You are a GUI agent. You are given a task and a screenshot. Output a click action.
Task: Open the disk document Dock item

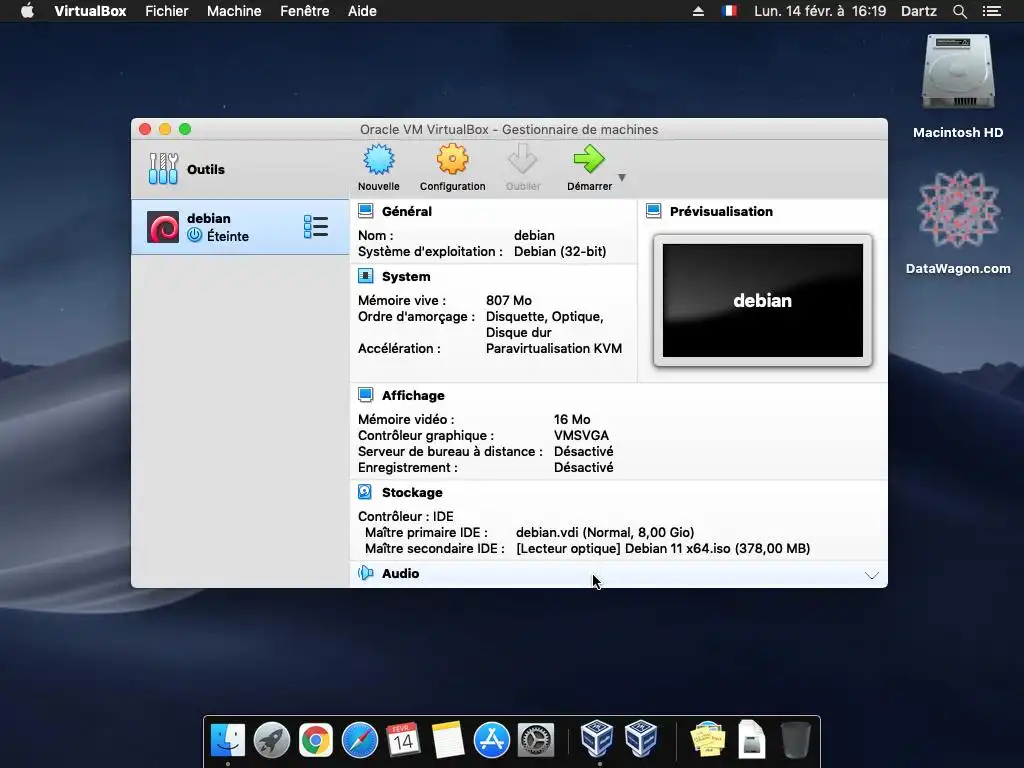pyautogui.click(x=752, y=739)
